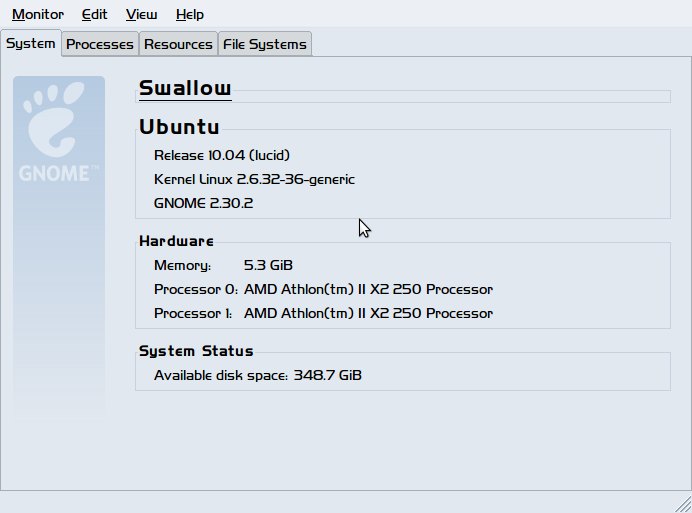
Task: Open the Monitor menu
Action: tap(38, 15)
